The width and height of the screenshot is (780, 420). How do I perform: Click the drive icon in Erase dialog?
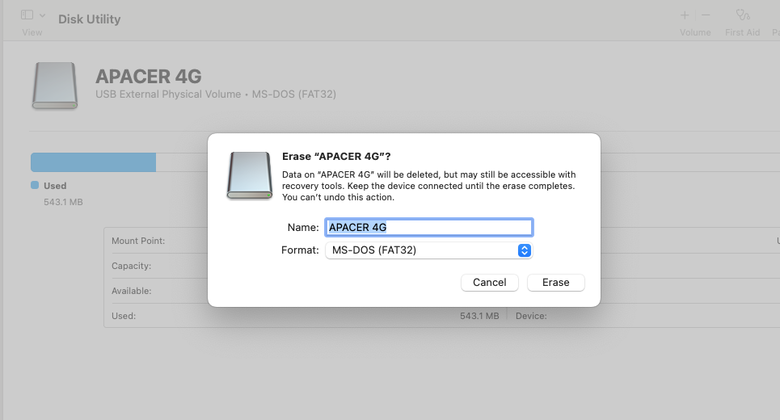pos(250,176)
